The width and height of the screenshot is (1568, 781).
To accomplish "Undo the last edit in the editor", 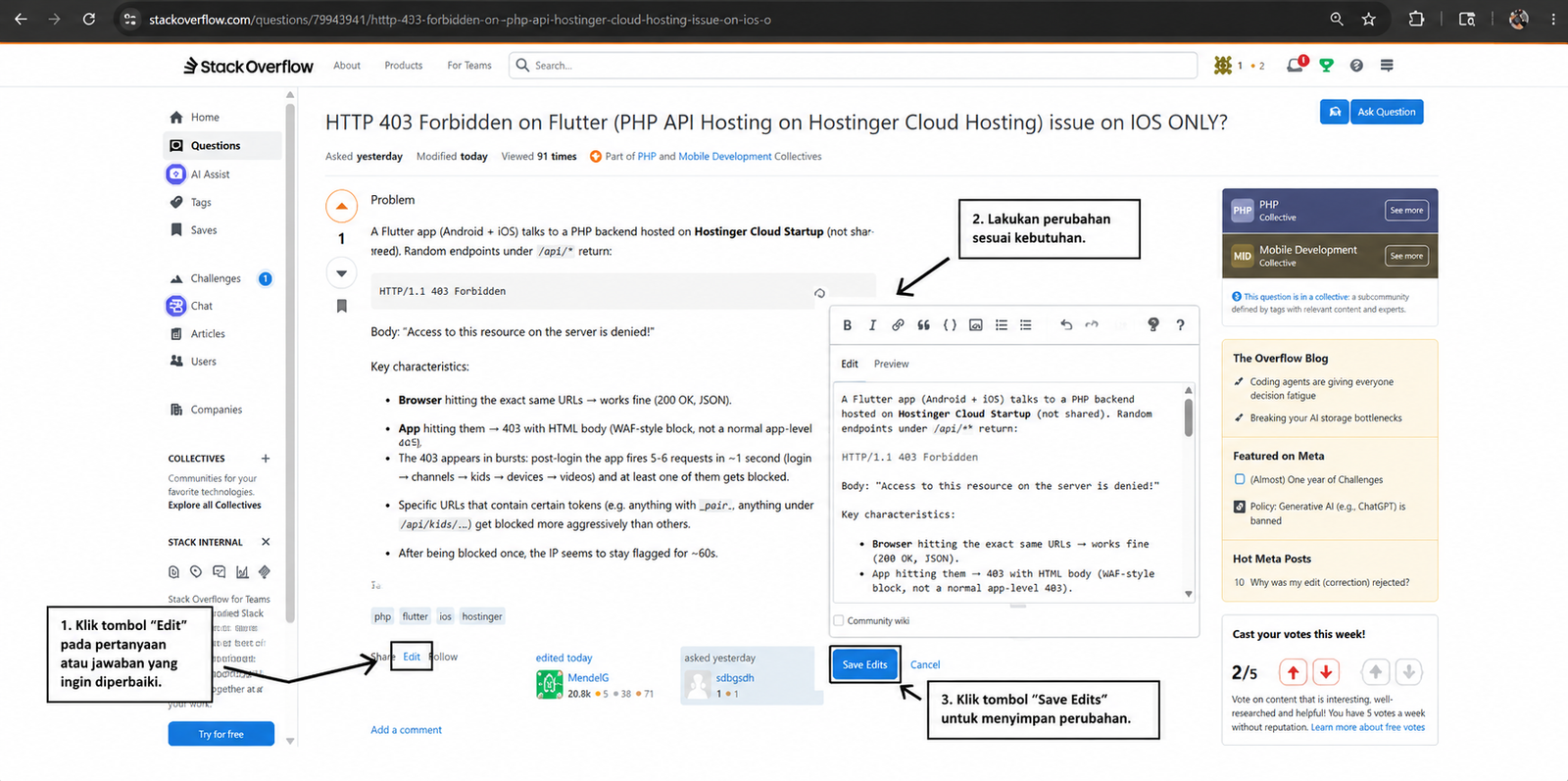I will point(1066,325).
